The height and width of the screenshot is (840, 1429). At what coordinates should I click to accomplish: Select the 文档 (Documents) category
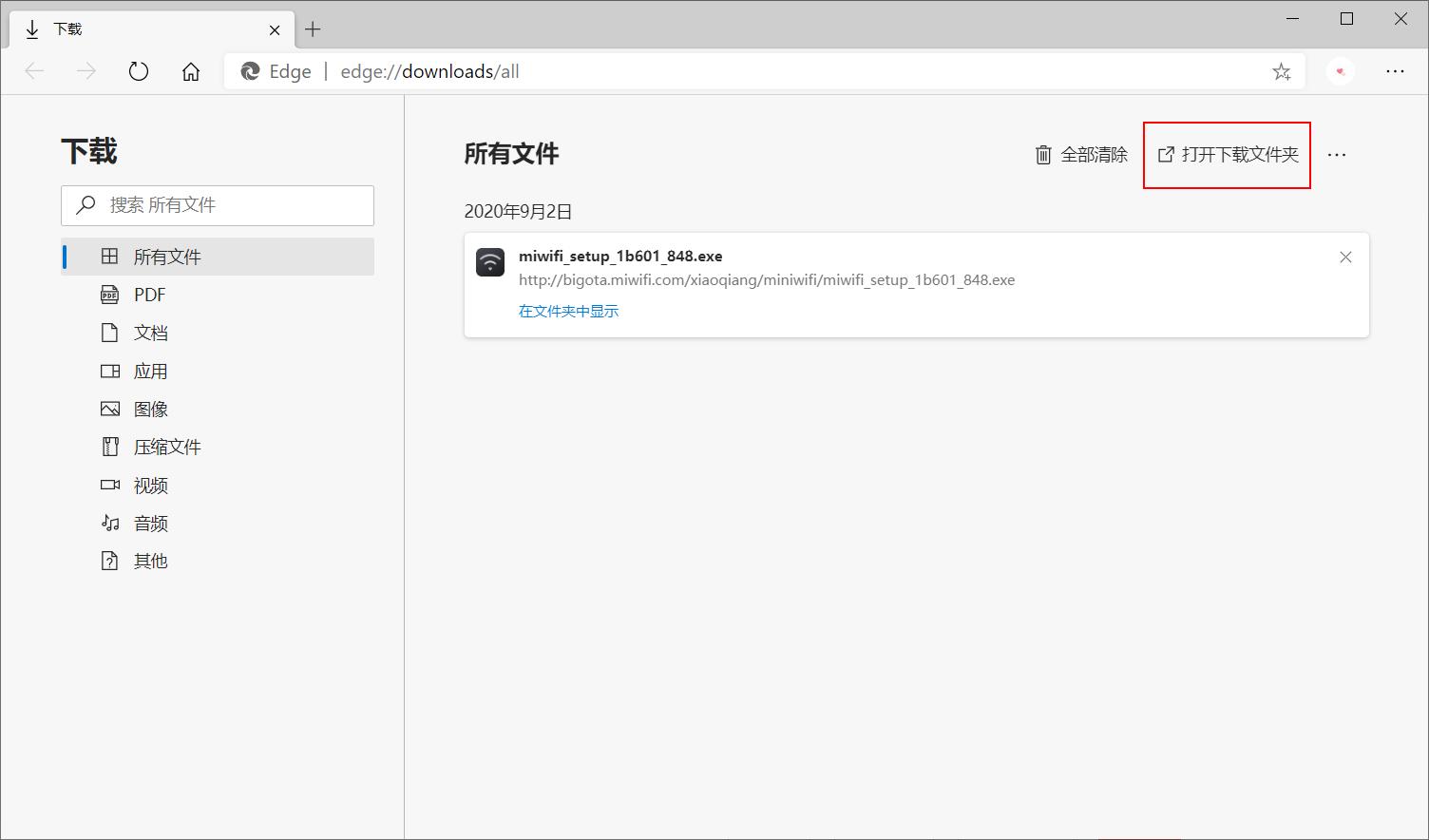click(149, 332)
